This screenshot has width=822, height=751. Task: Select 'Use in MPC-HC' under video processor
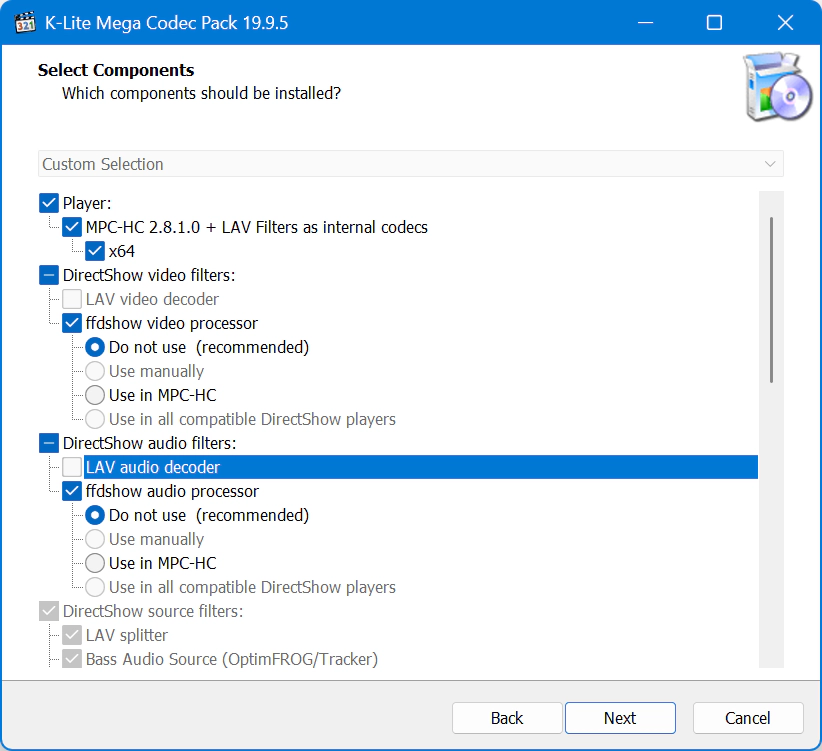pyautogui.click(x=95, y=395)
